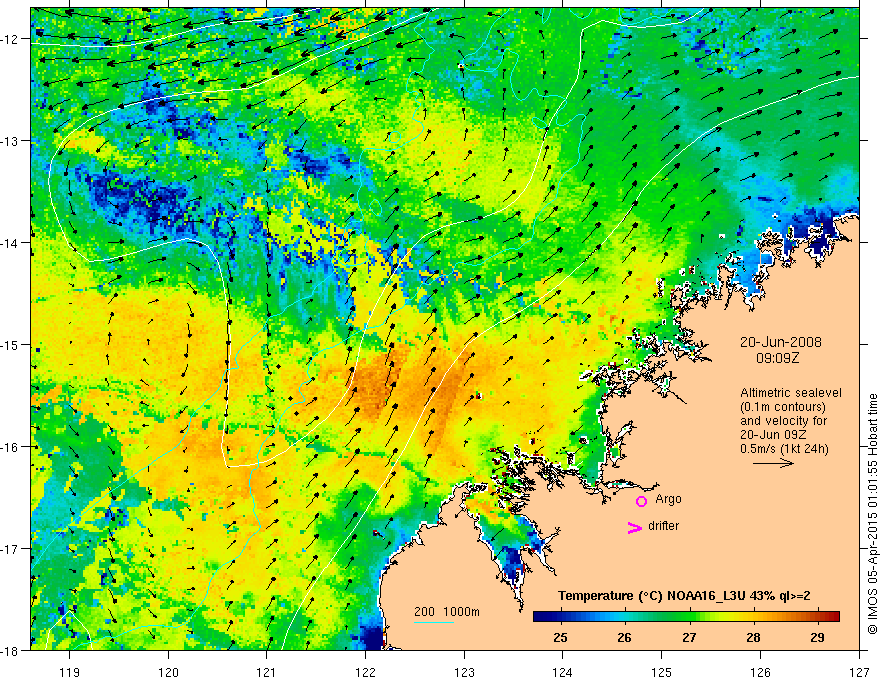
Task: Click the '20-Jun-2008' date text
Action: (781, 342)
